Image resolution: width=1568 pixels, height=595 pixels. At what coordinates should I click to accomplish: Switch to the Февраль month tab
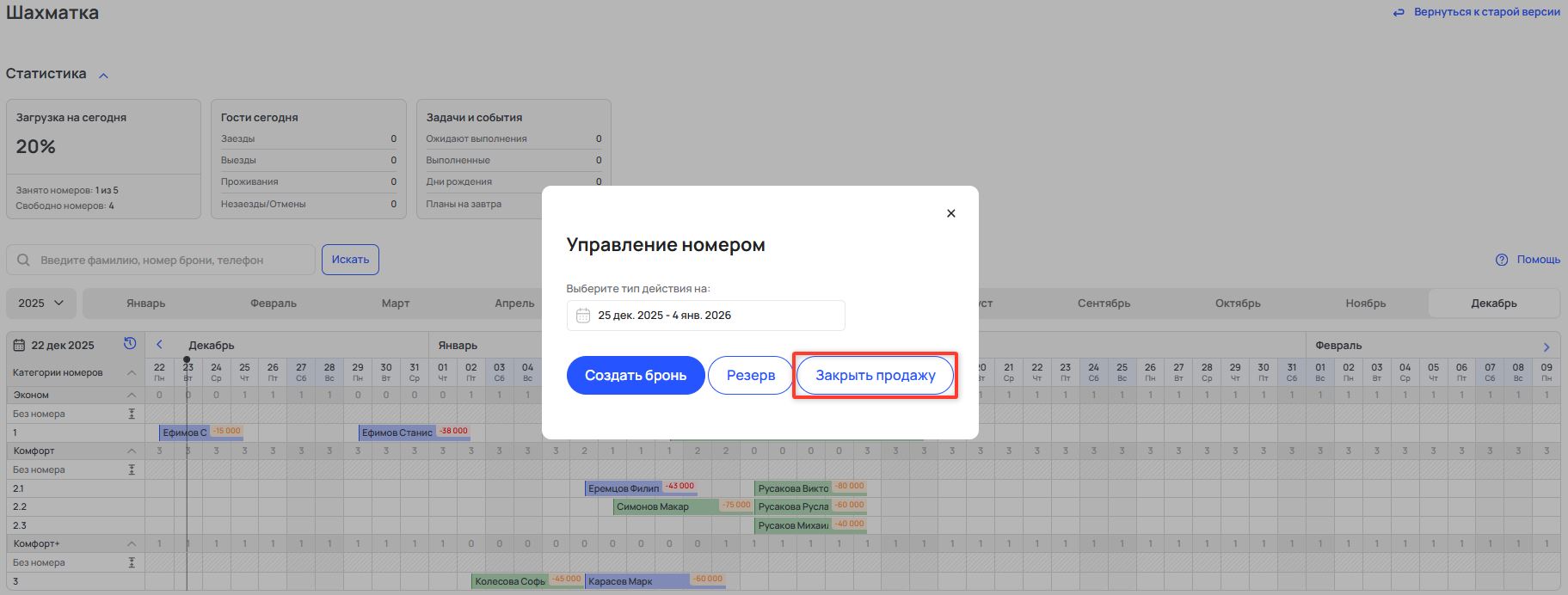coord(273,304)
